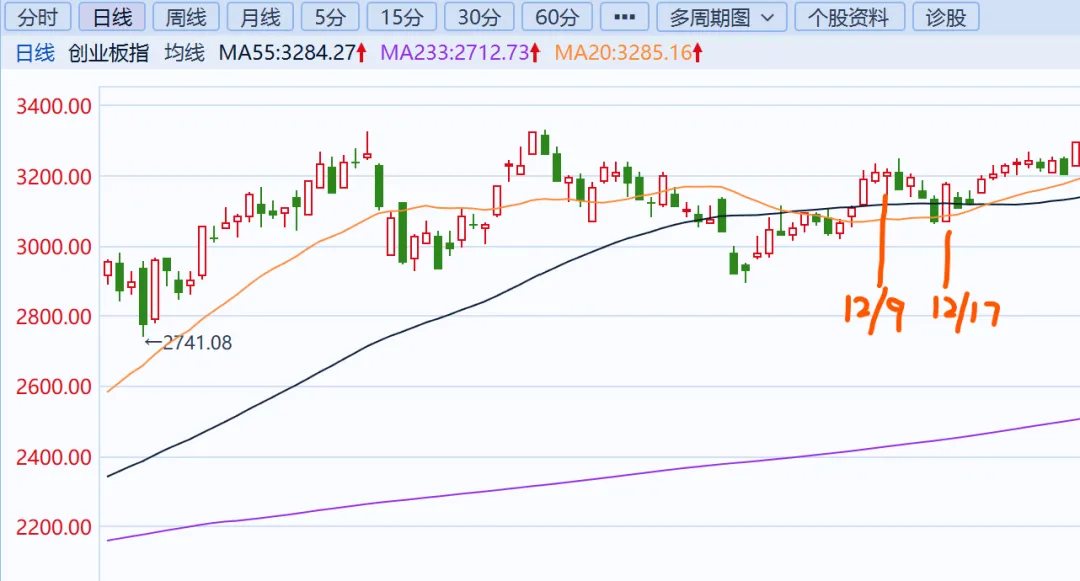Switch to the 分时 intraday tab
The width and height of the screenshot is (1080, 581).
click(x=38, y=17)
